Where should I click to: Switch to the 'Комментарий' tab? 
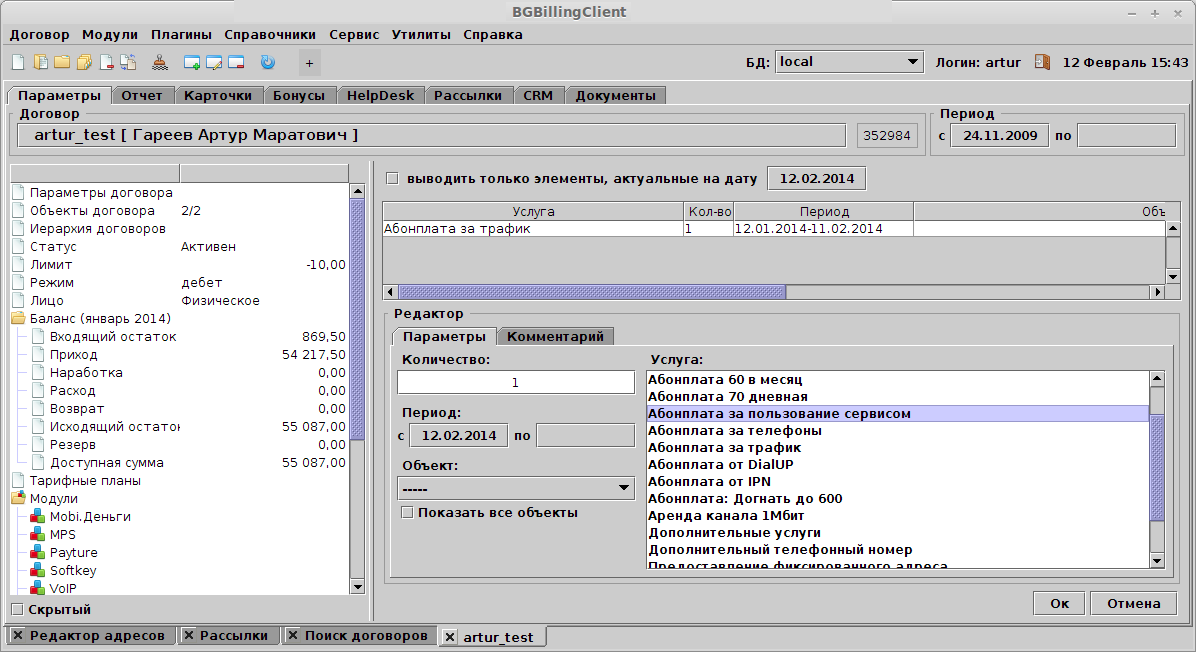tap(555, 337)
